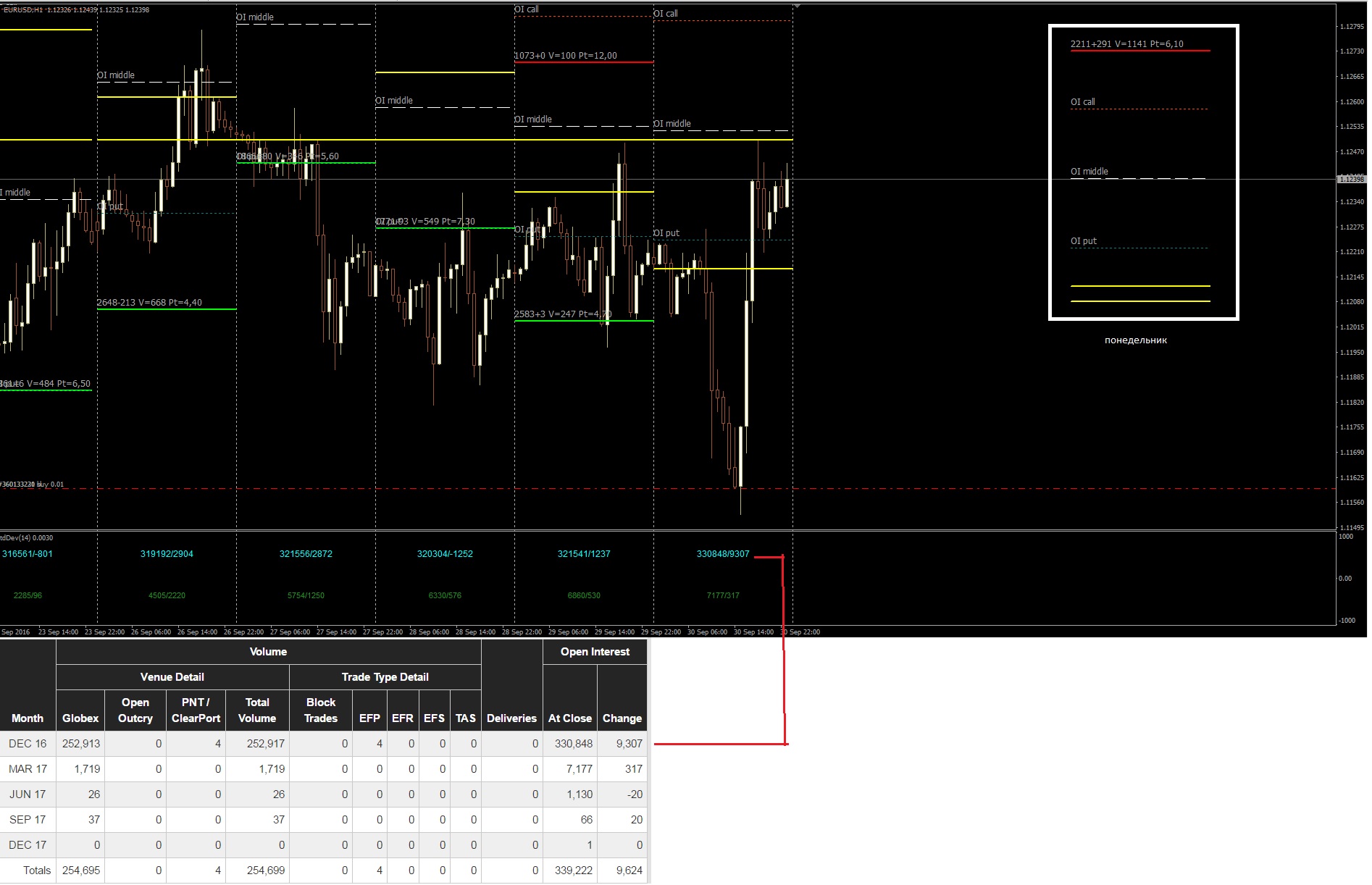Click the 2648-213 V=668 Pt=4,40 level label
The height and width of the screenshot is (885, 1372).
pos(150,303)
